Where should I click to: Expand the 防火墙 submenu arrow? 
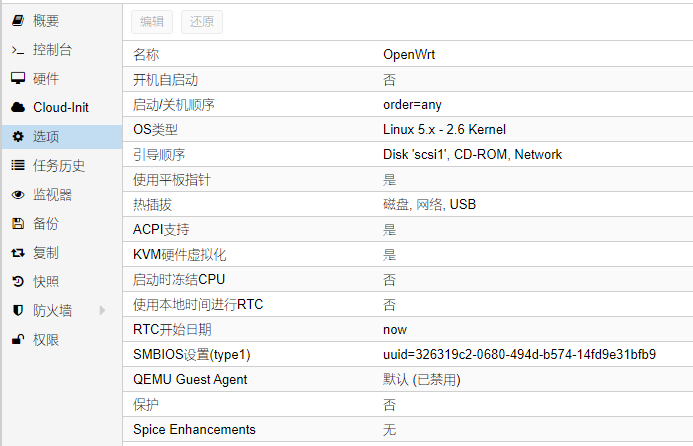102,311
